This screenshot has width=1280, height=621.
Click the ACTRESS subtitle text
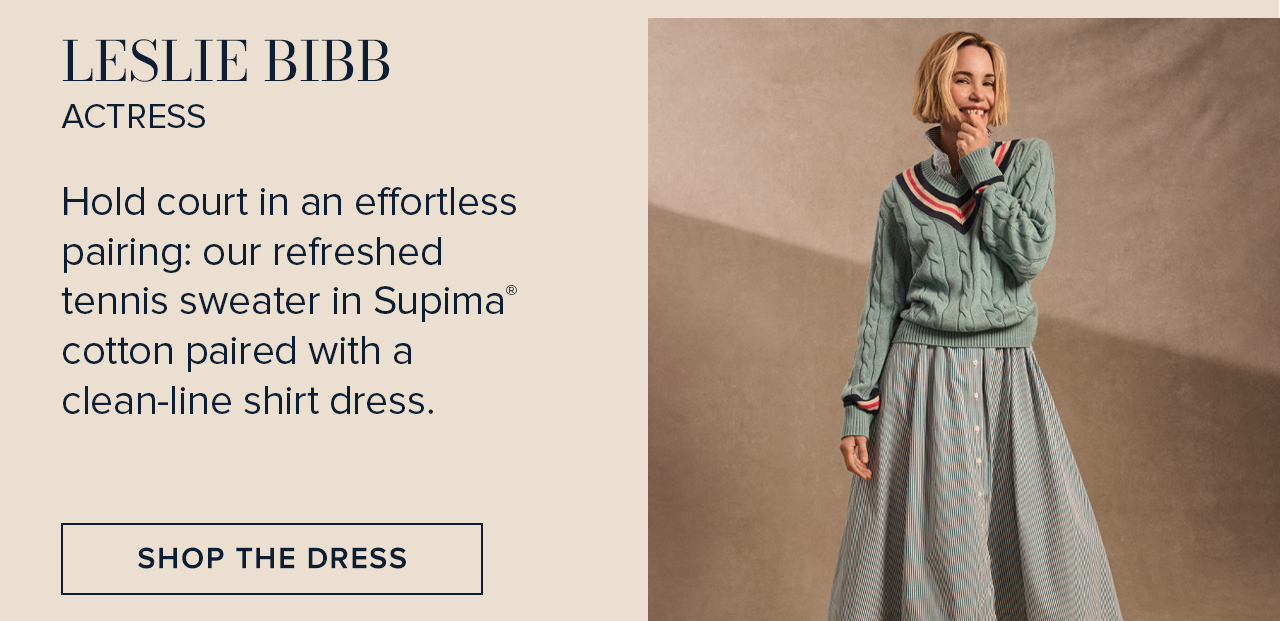tap(134, 117)
